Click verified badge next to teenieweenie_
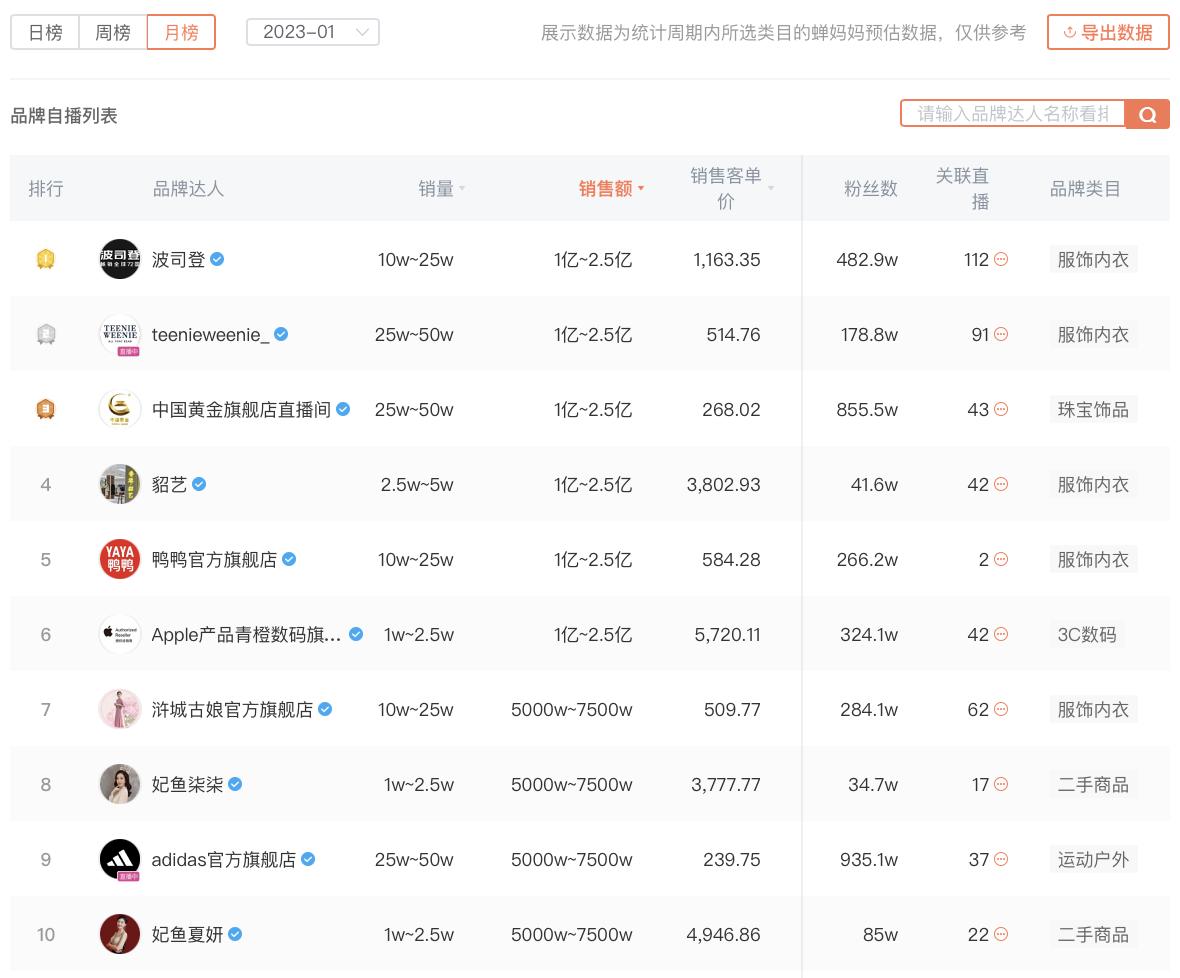This screenshot has width=1180, height=978. pyautogui.click(x=281, y=334)
